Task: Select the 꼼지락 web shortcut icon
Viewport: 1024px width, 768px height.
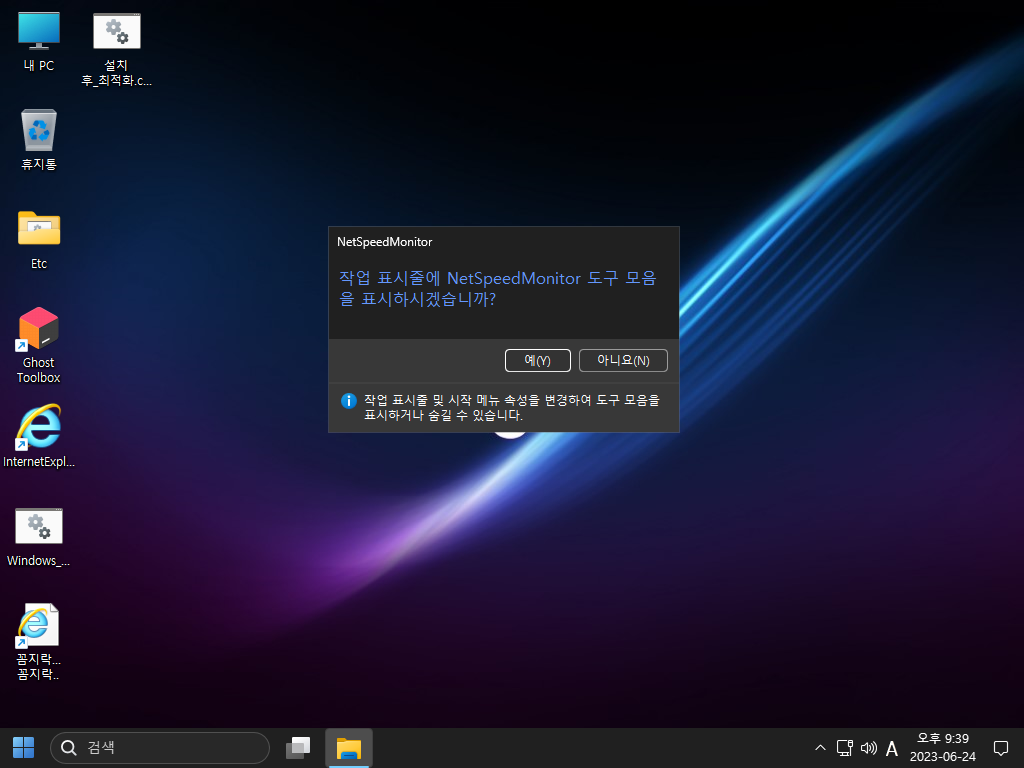Action: coord(39,641)
